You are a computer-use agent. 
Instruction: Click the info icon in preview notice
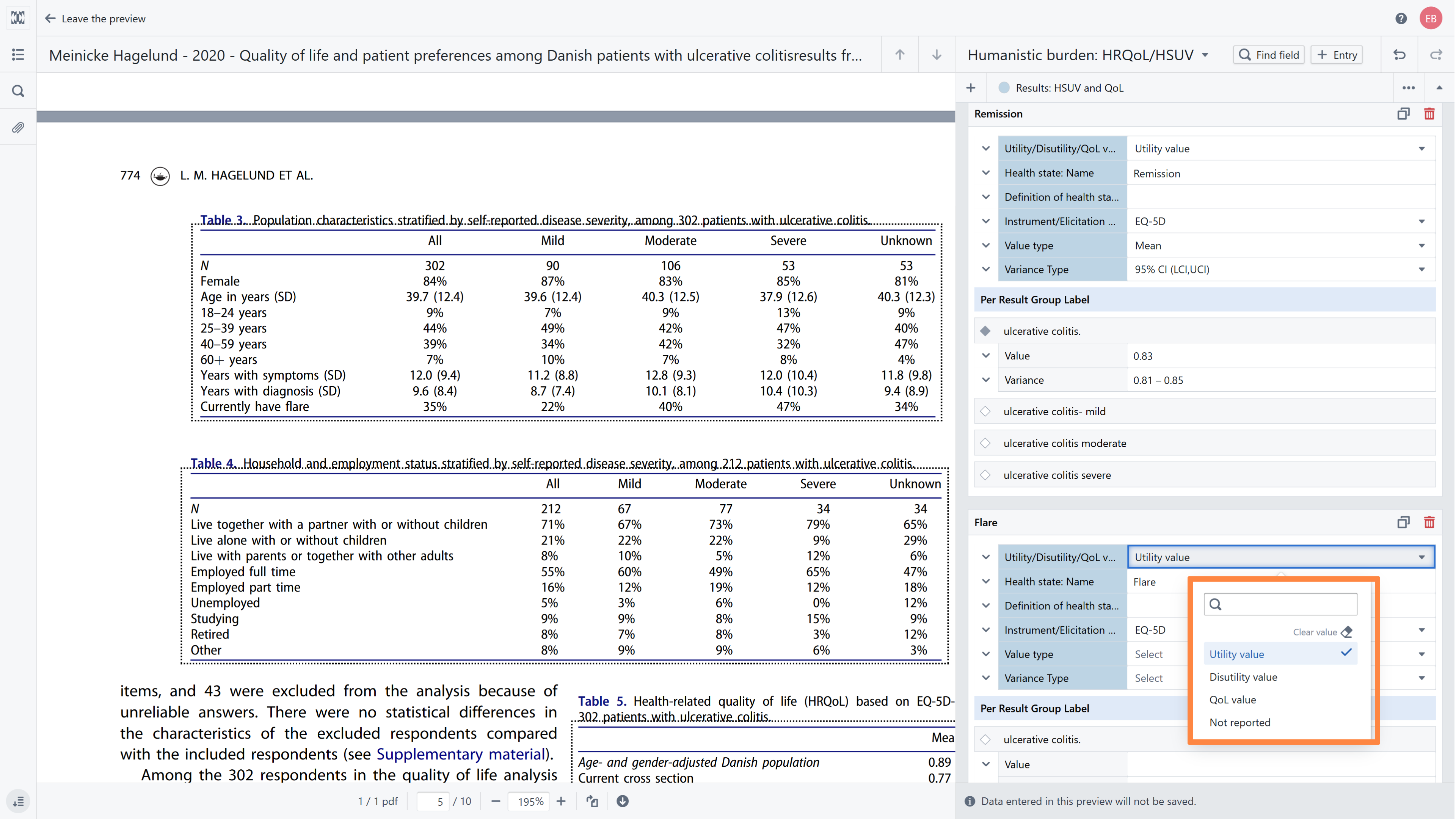click(x=970, y=802)
